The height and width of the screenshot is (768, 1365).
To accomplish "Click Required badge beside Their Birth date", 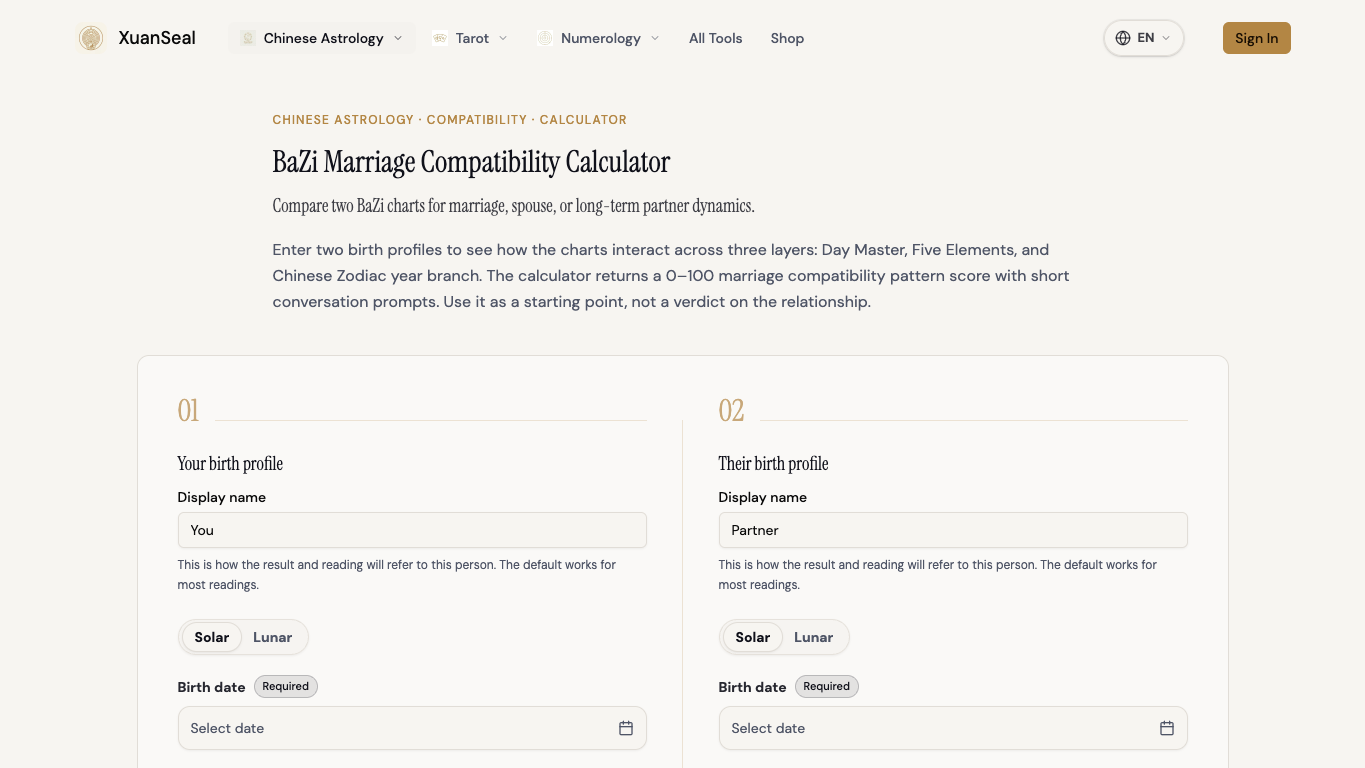I will [x=827, y=686].
